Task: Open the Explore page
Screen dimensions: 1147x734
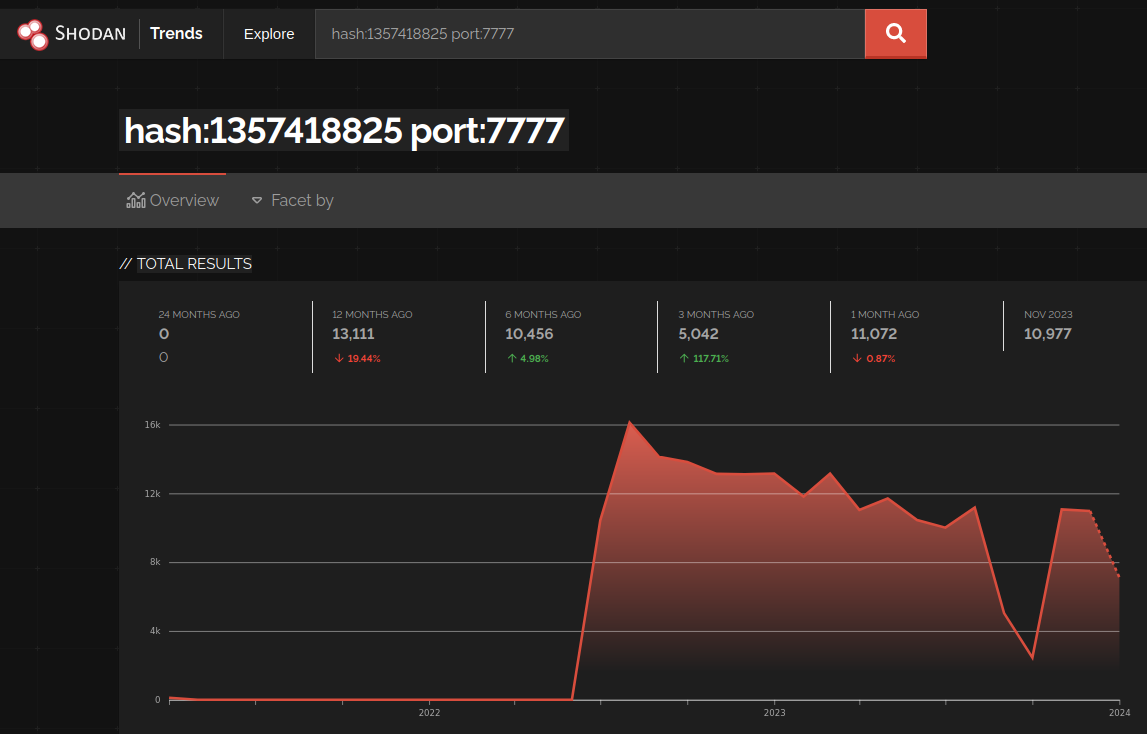Action: coord(268,33)
